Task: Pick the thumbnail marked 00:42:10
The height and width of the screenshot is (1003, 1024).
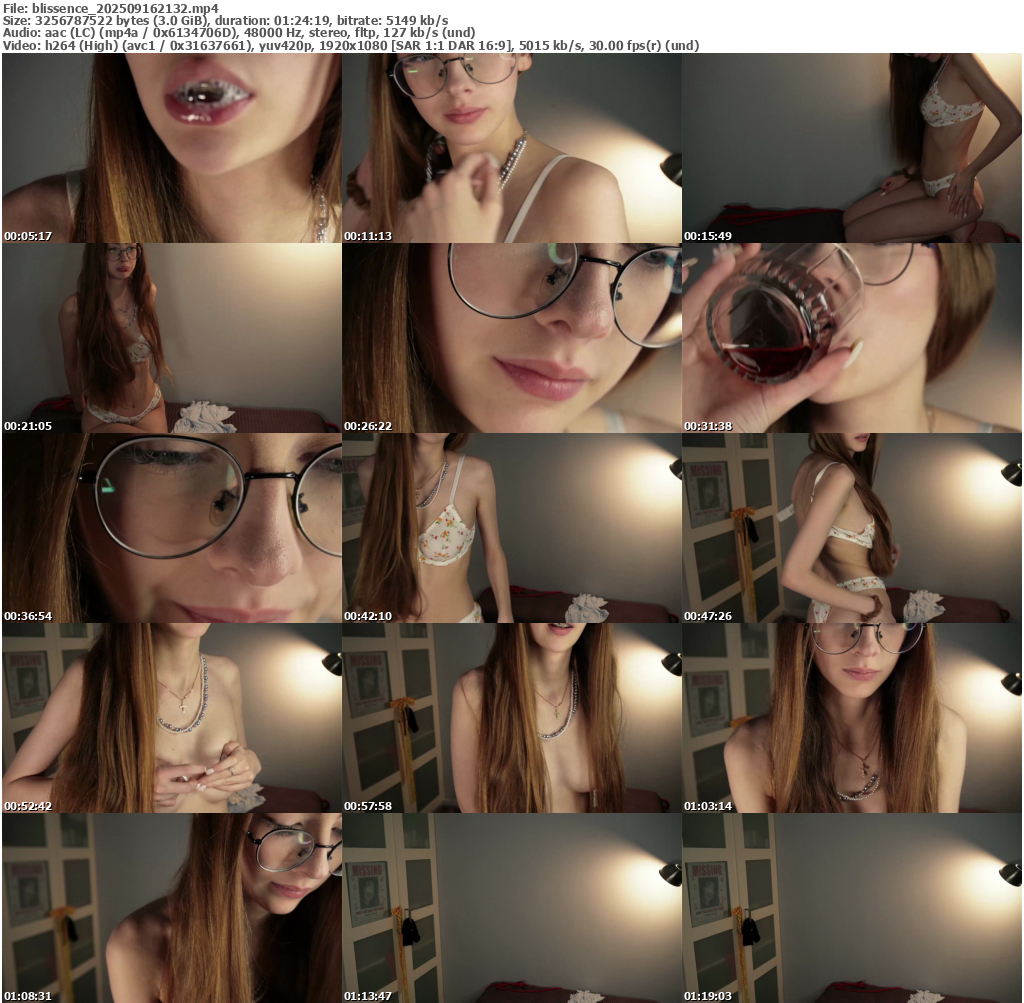Action: click(x=511, y=528)
